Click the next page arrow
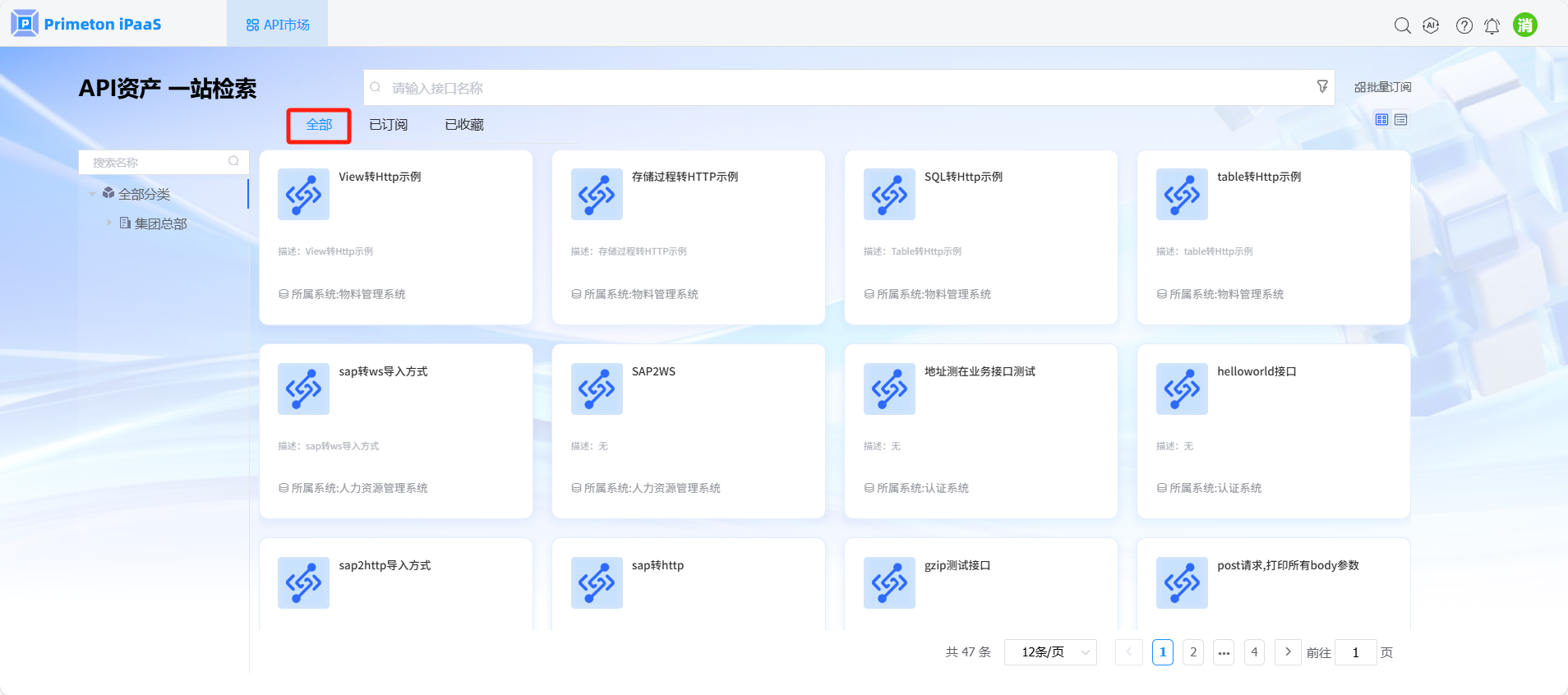 pos(1288,652)
